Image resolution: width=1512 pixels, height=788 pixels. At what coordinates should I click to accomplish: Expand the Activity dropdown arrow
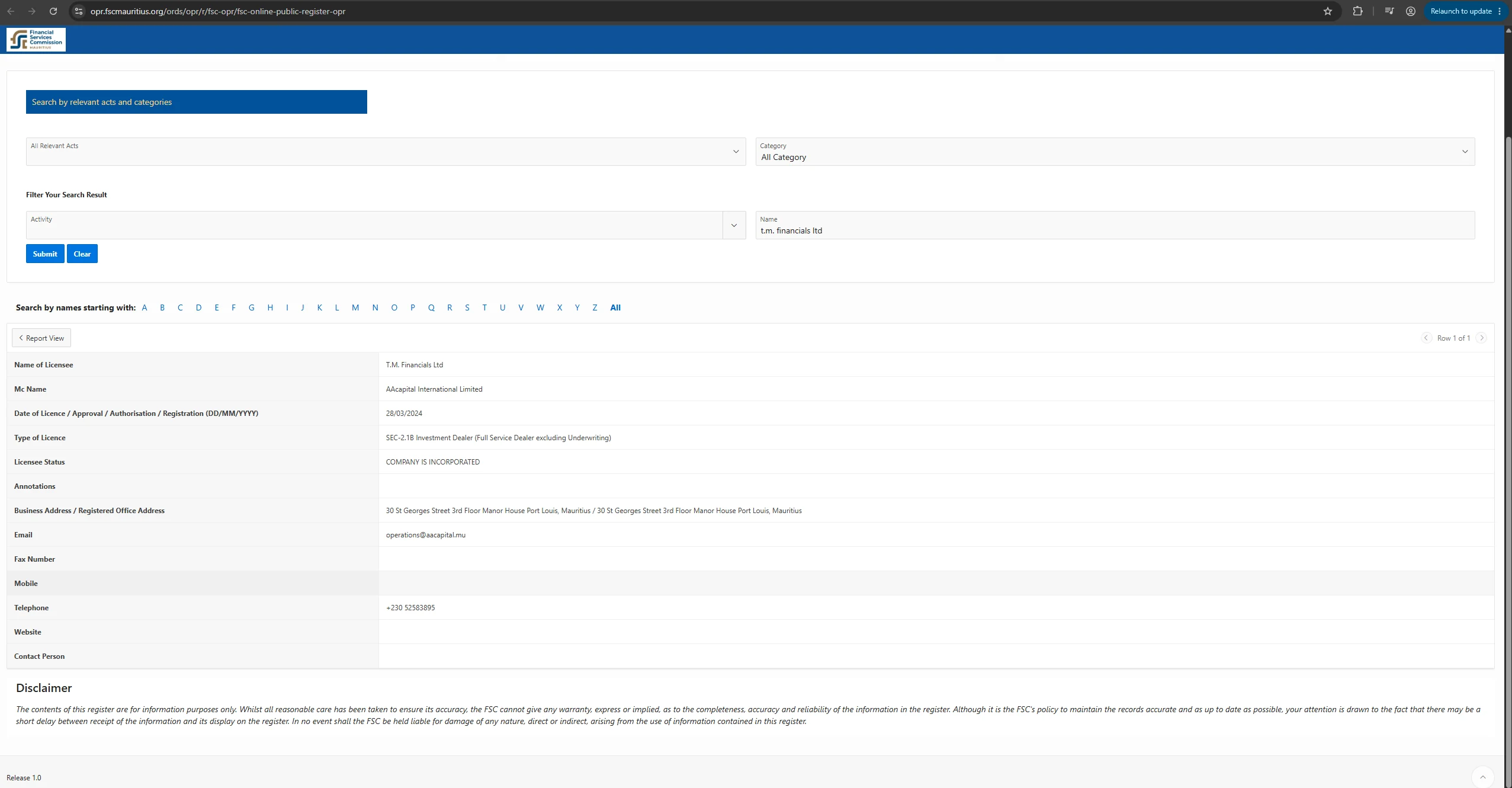734,225
